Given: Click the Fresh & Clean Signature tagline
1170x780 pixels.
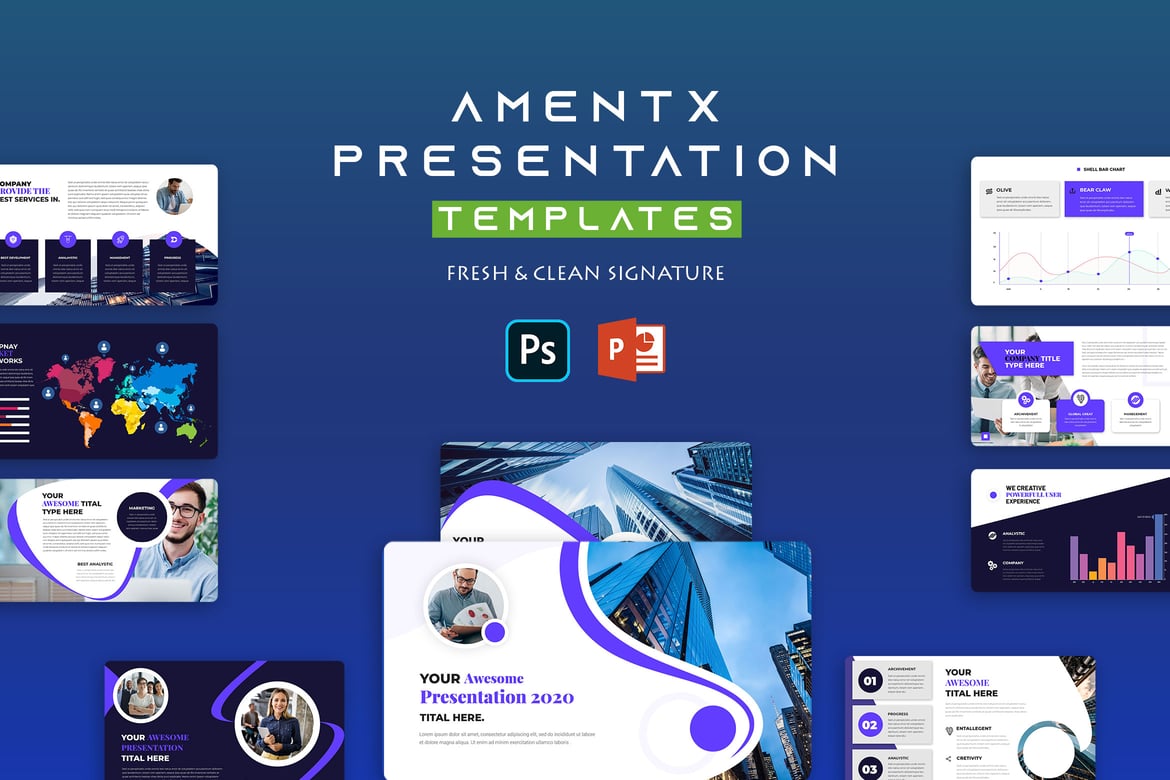Looking at the screenshot, I should pos(586,273).
